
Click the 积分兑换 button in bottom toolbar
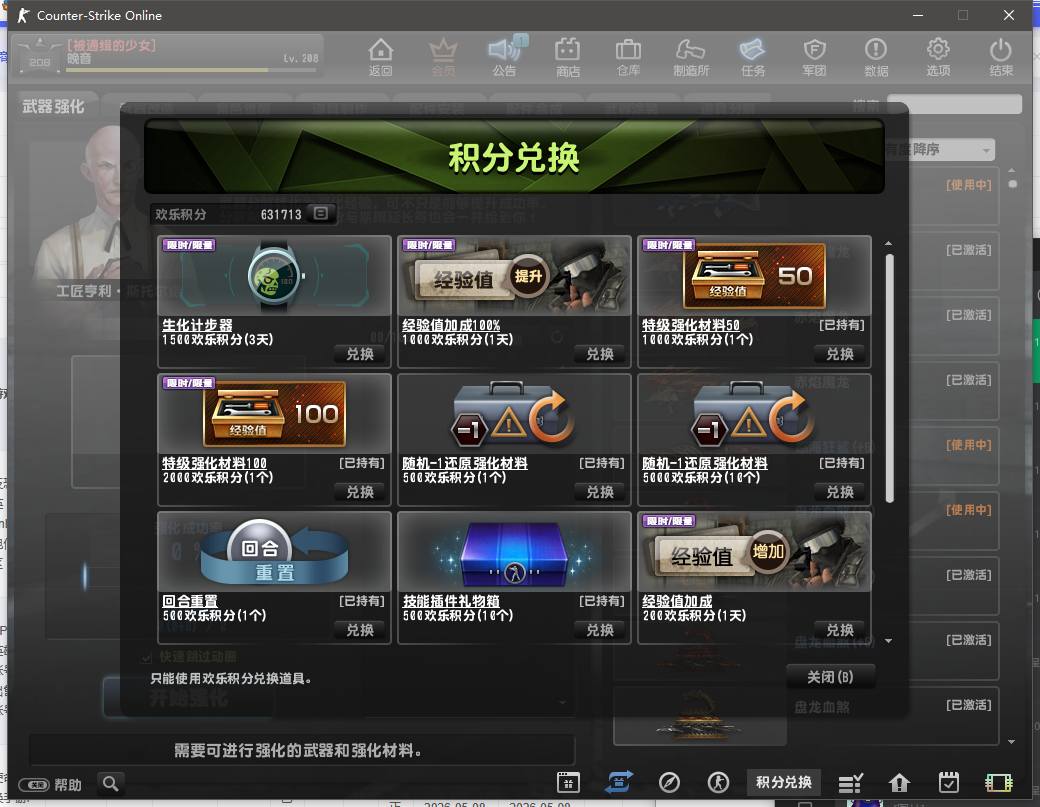[784, 782]
